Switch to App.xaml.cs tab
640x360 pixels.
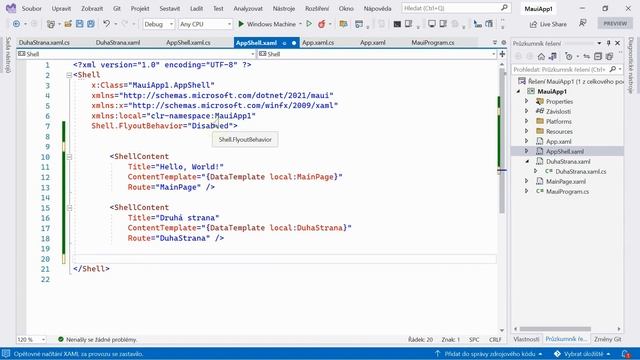click(x=318, y=42)
